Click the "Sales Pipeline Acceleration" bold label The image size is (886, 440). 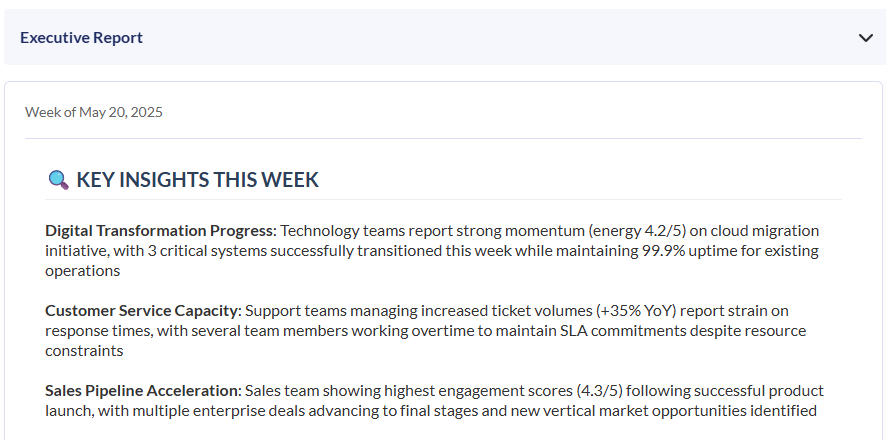[x=143, y=390]
